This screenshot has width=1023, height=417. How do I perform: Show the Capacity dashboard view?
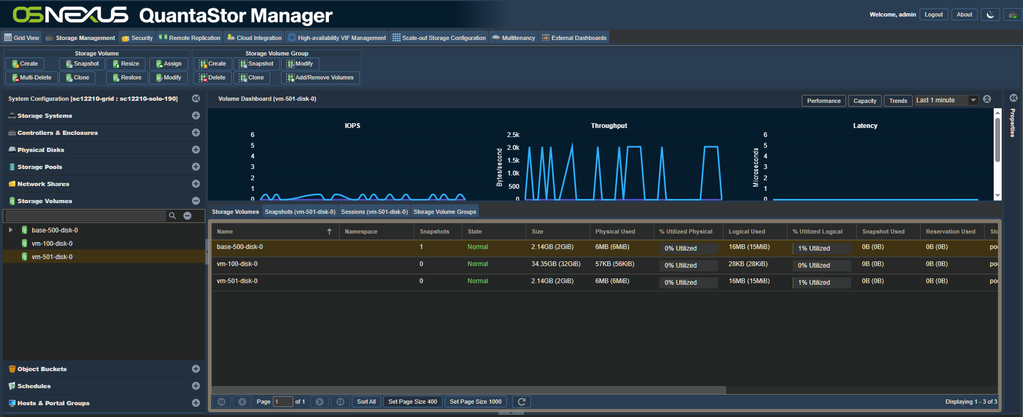click(864, 100)
